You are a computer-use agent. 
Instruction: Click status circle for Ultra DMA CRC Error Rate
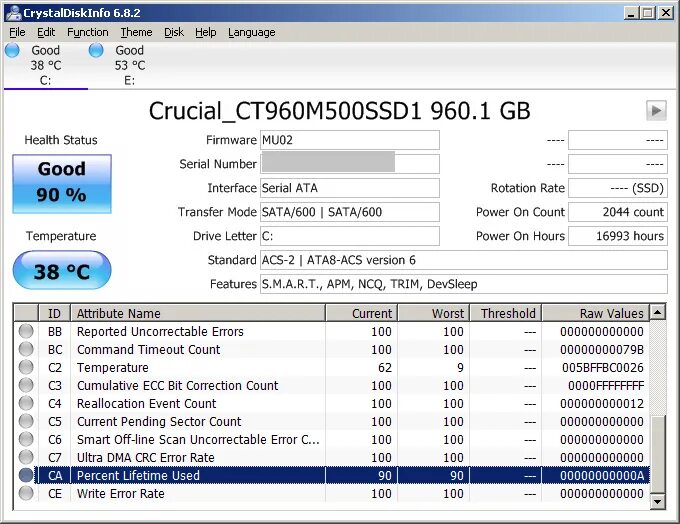tap(26, 457)
